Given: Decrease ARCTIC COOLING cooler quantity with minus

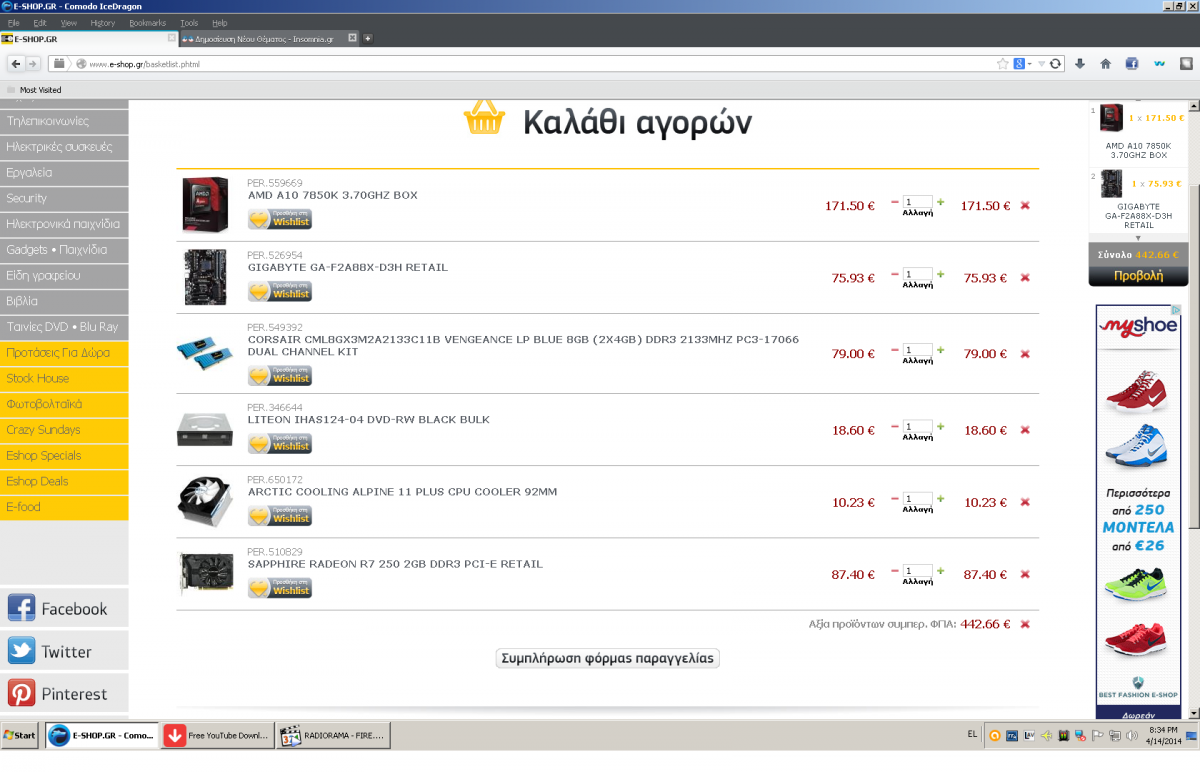Looking at the screenshot, I should click(x=895, y=498).
